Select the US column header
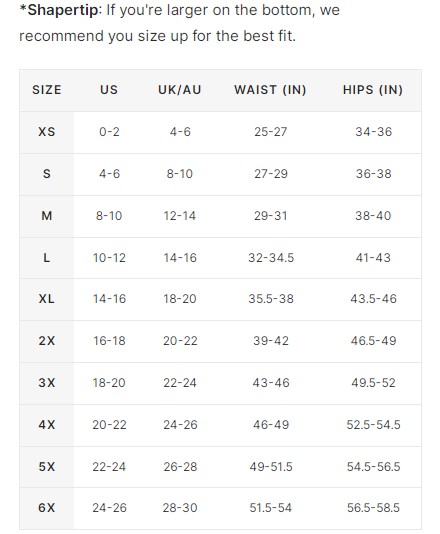Image resolution: width=440 pixels, height=534 pixels. 109,90
